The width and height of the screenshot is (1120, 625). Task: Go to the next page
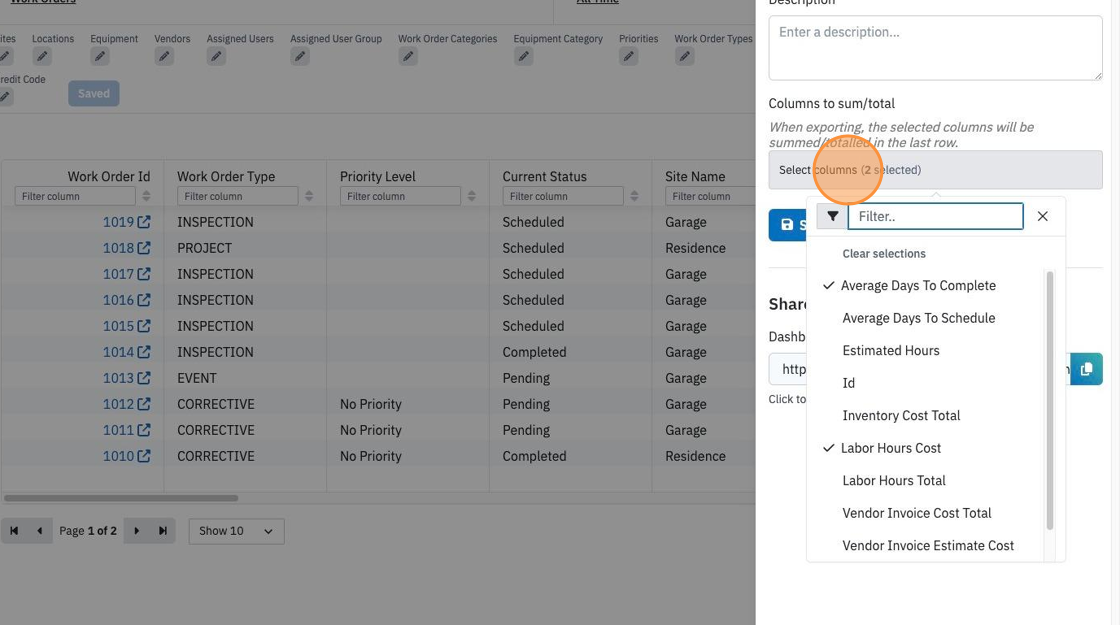[x=136, y=531]
